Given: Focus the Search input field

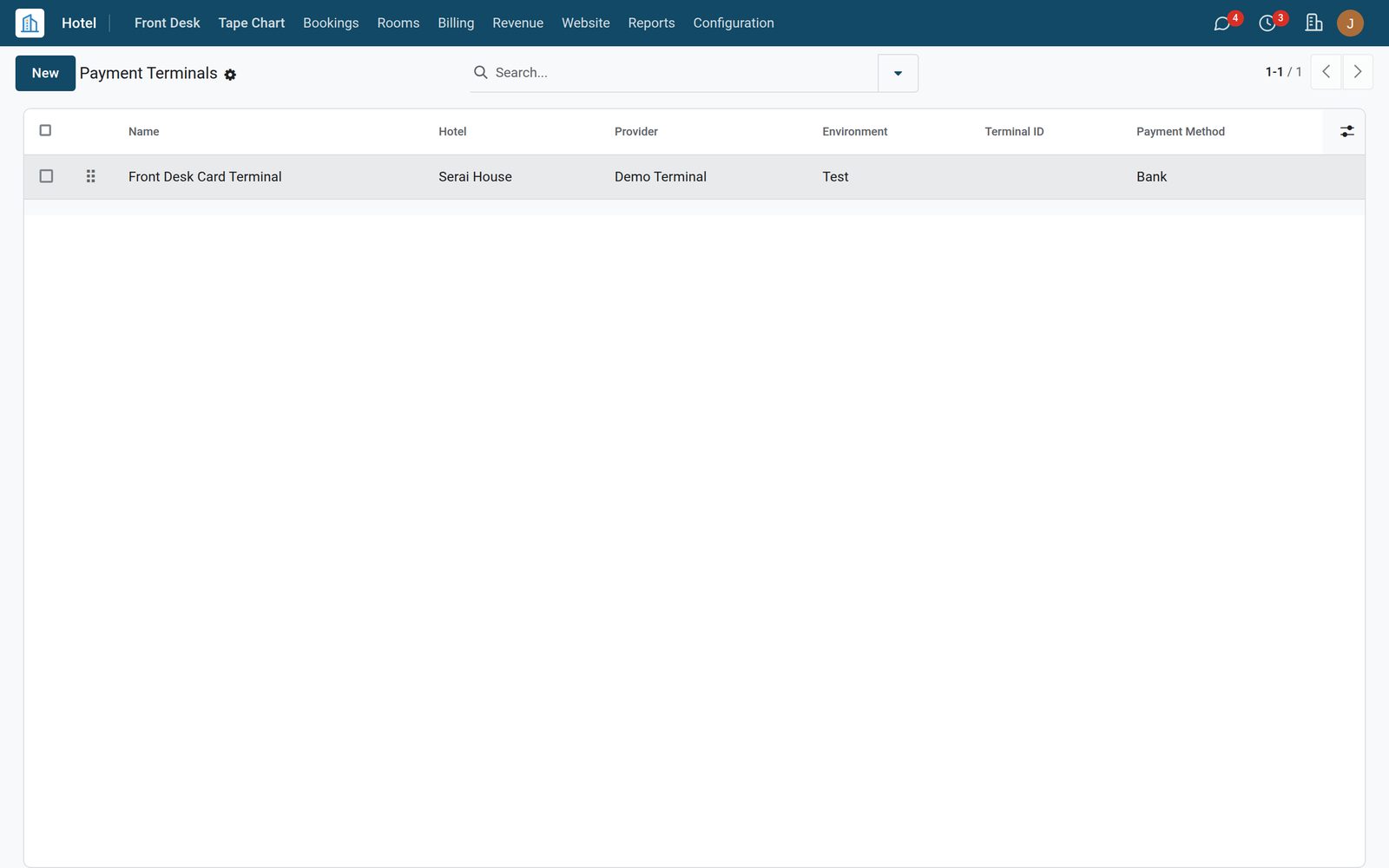Looking at the screenshot, I should pyautogui.click(x=684, y=73).
